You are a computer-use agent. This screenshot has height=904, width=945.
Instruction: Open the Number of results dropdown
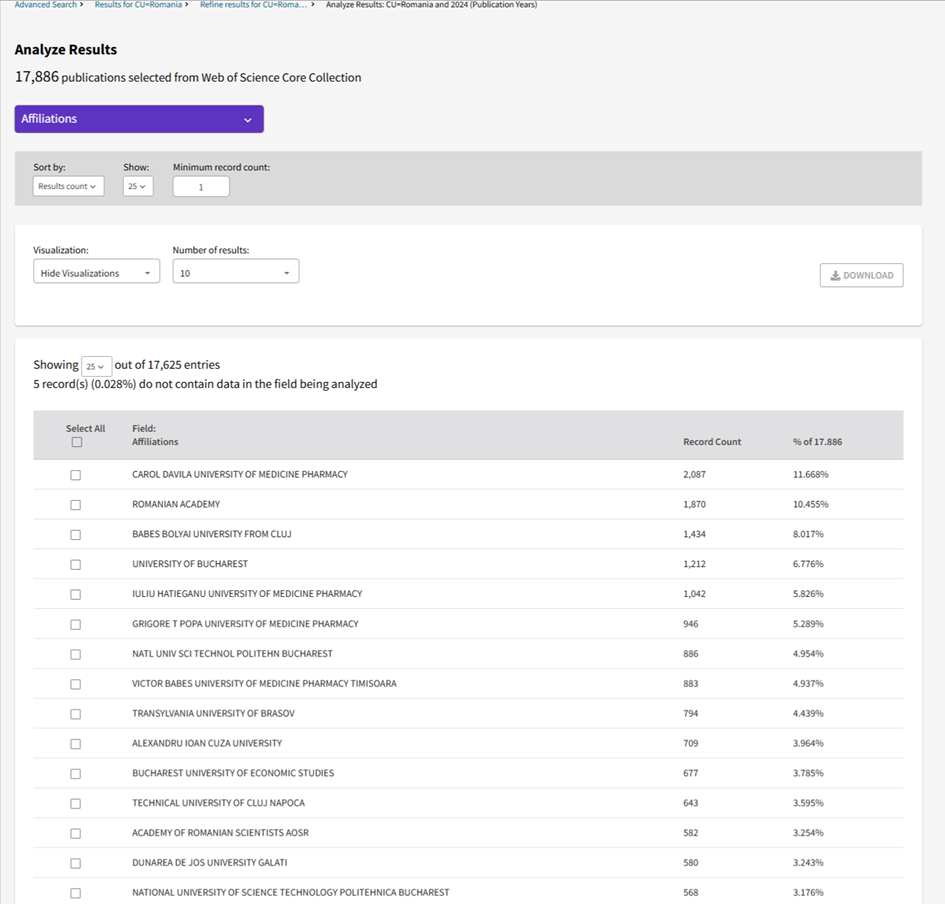tap(235, 272)
